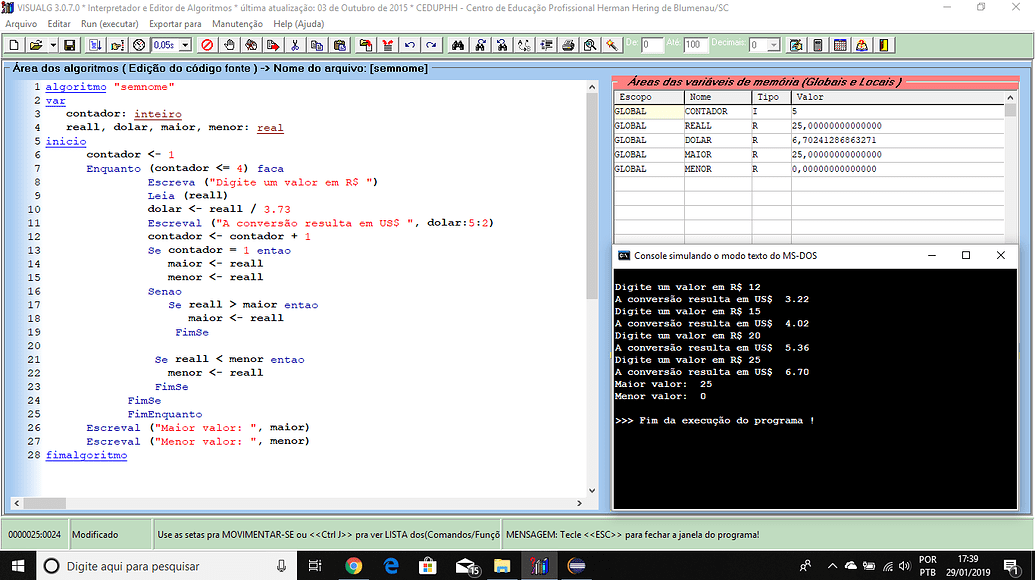Expand the arrow beside the Open folder icon
The width and height of the screenshot is (1035, 580).
52,45
